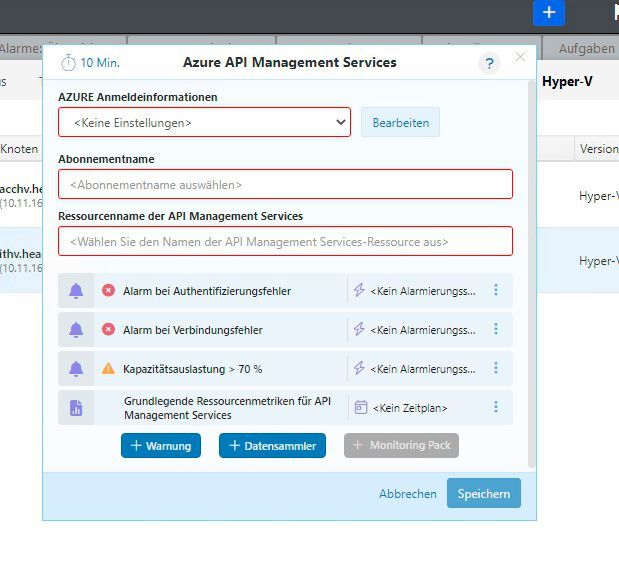
Task: Click Abbrechen to cancel
Action: point(408,493)
